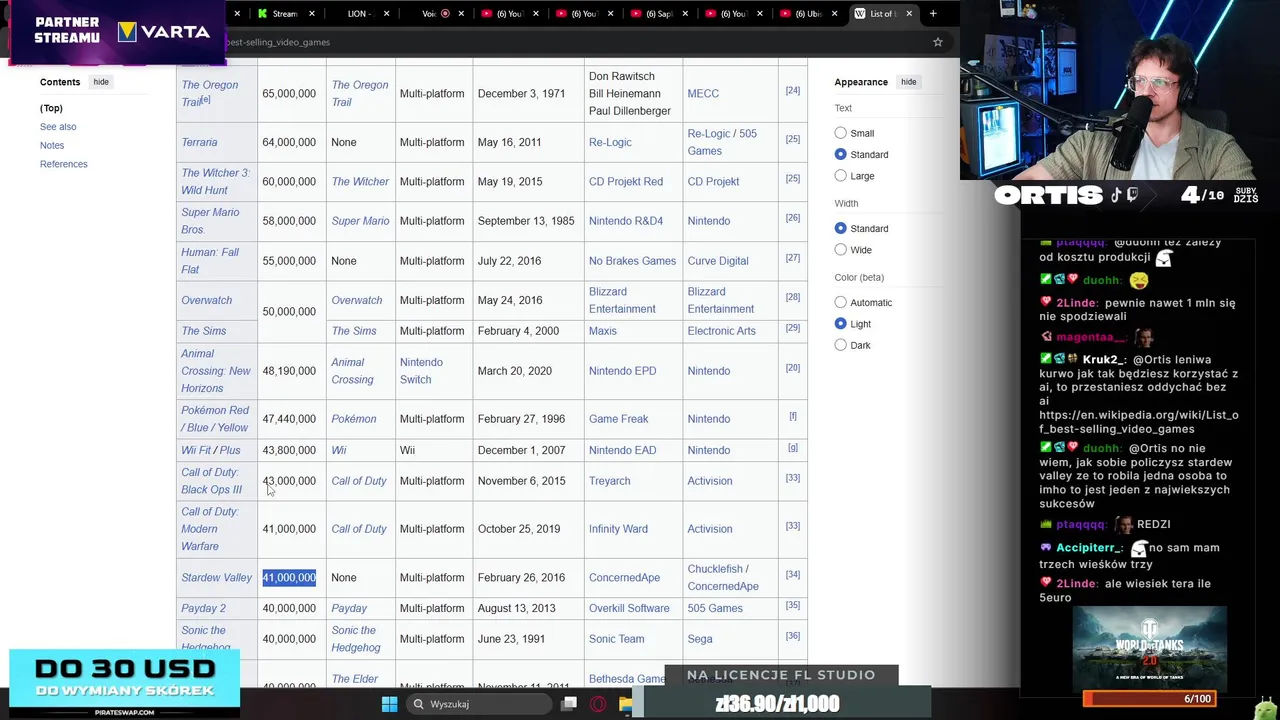Click the 6/100 progress bar in overlay
The image size is (1280, 720).
point(1149,699)
